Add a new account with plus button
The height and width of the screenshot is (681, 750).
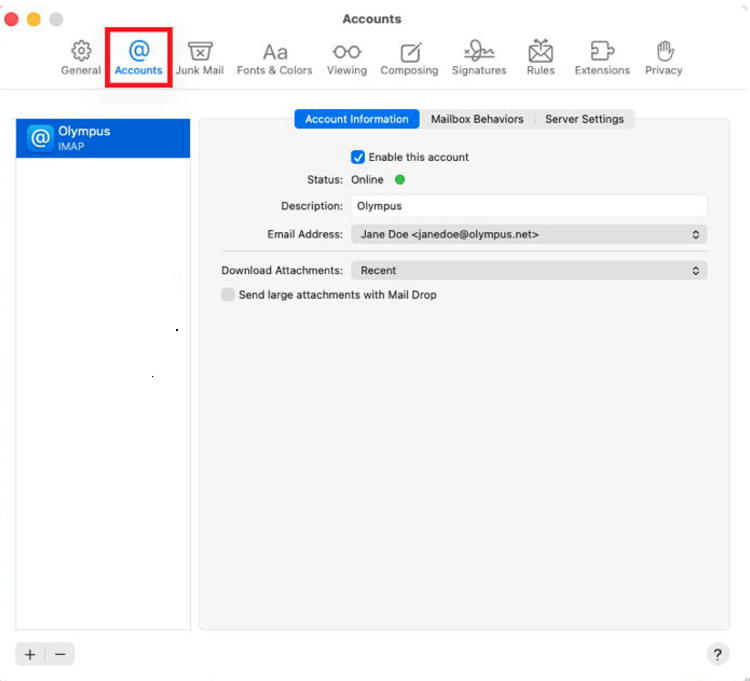(x=30, y=654)
